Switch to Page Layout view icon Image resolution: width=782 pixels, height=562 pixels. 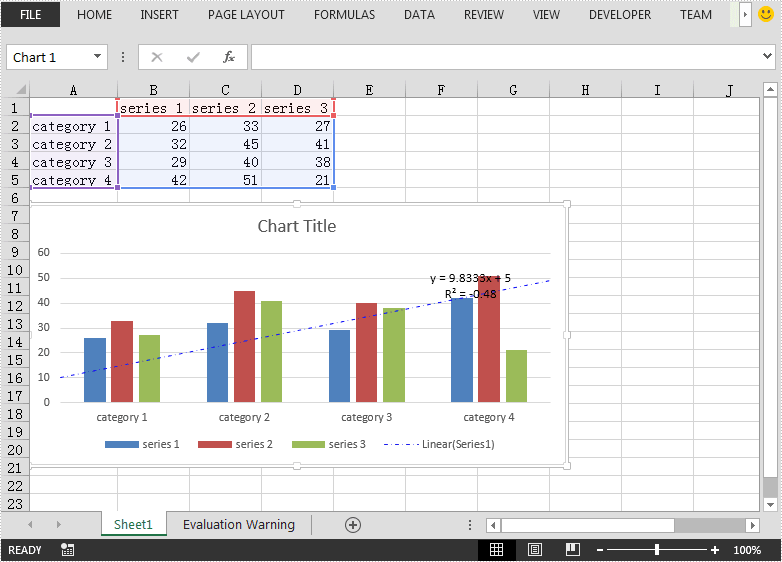535,550
